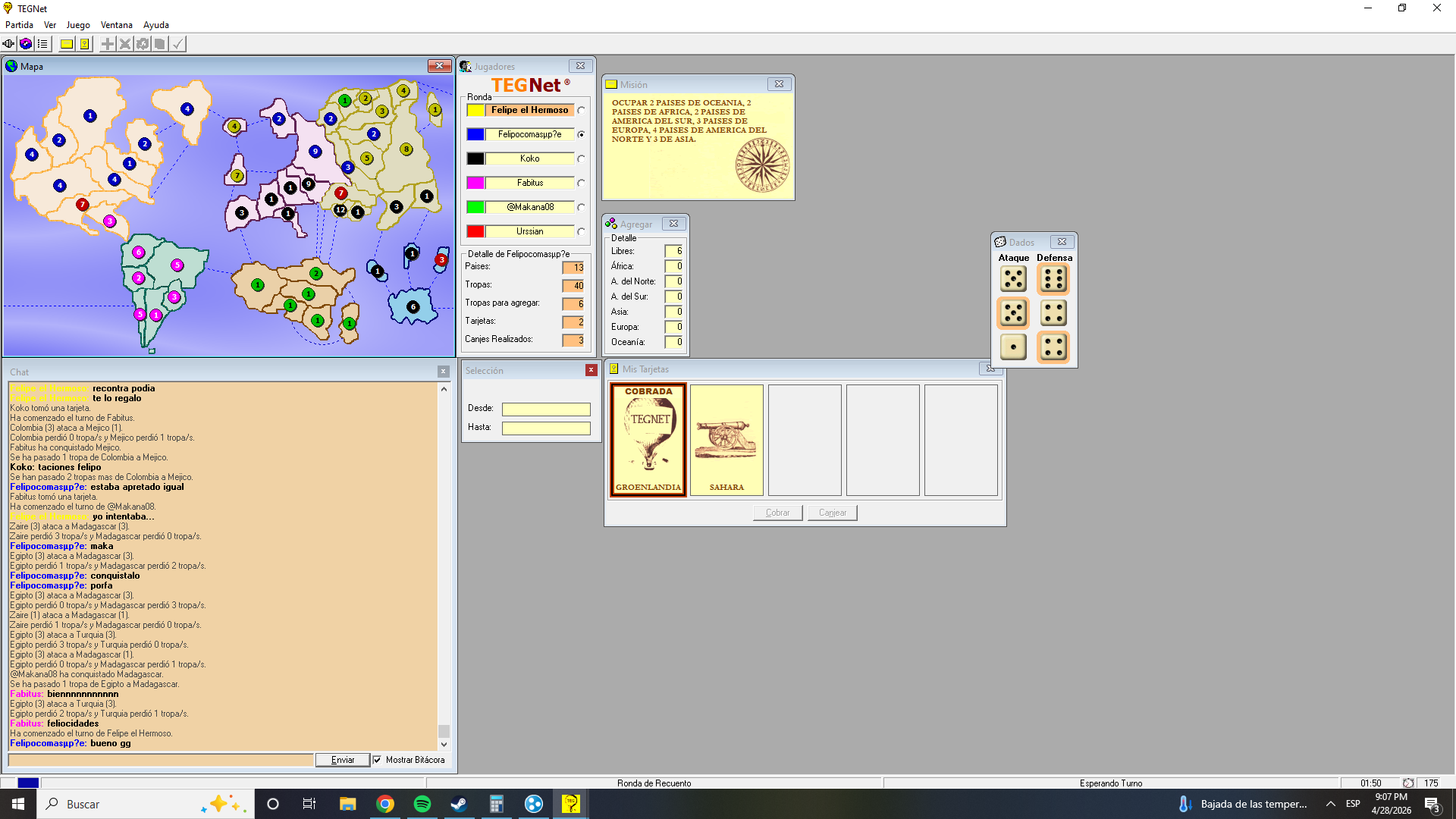Toggle the Mostrar Bitácora checkbox

coord(377,760)
